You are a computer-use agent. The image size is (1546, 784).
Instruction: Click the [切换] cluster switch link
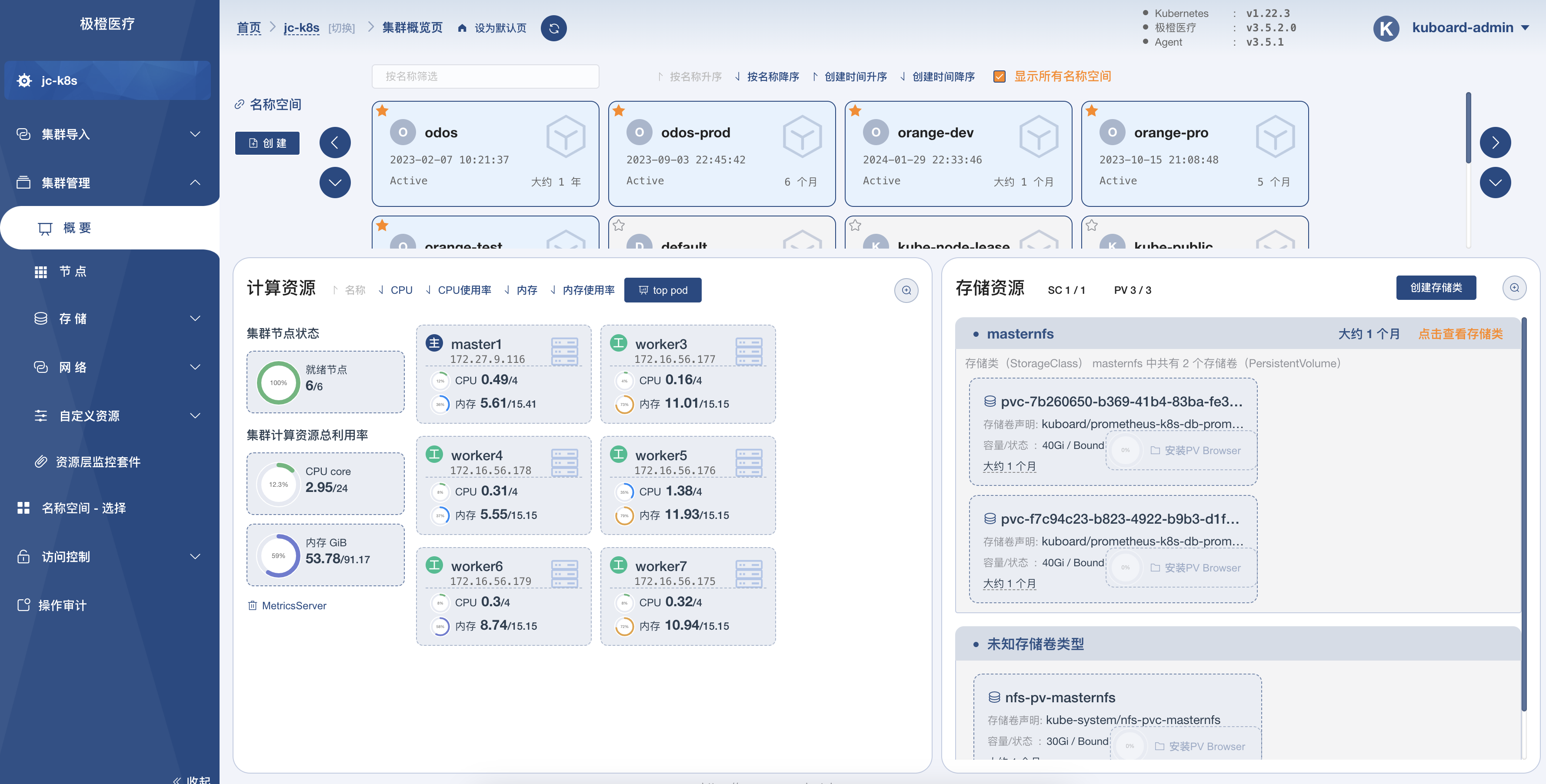(341, 28)
